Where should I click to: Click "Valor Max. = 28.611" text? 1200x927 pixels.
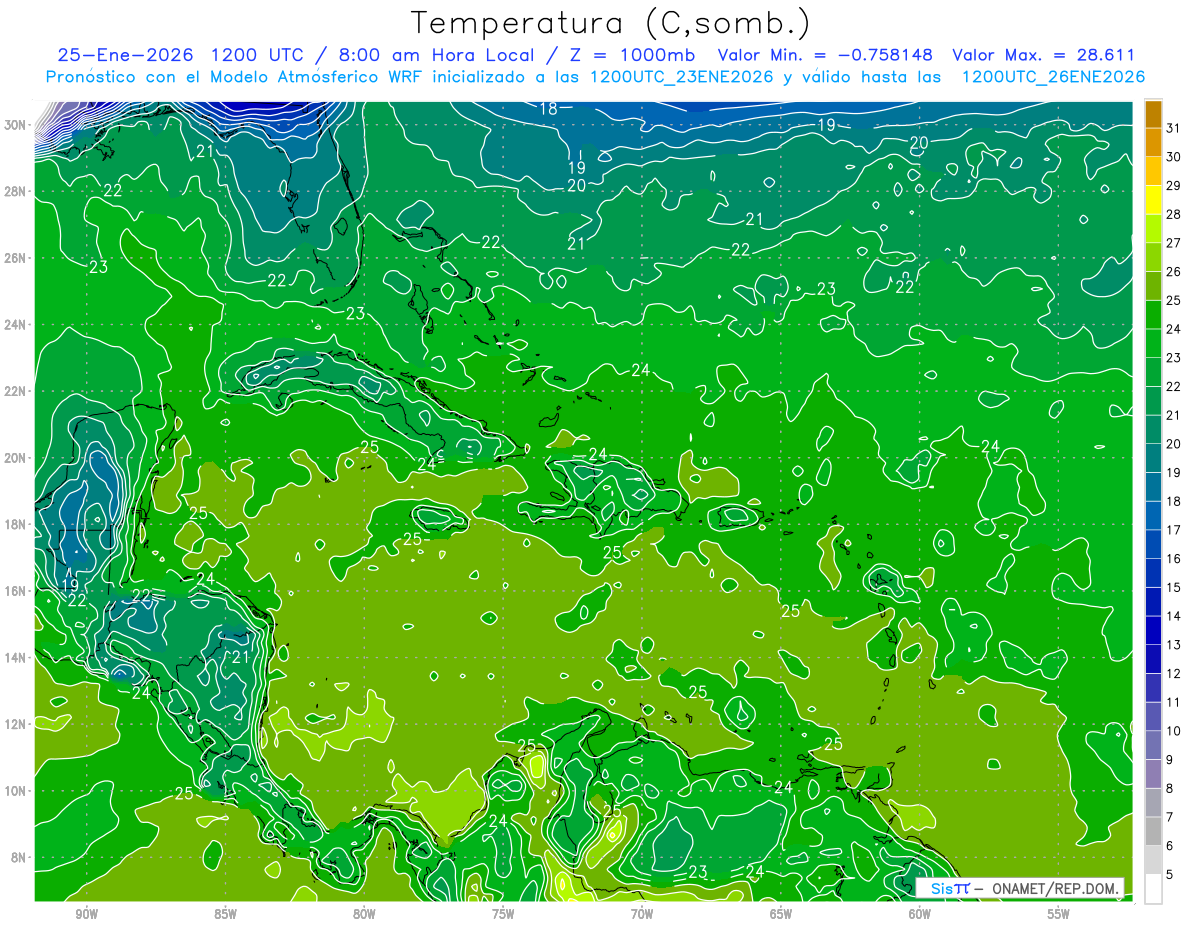click(x=1043, y=55)
